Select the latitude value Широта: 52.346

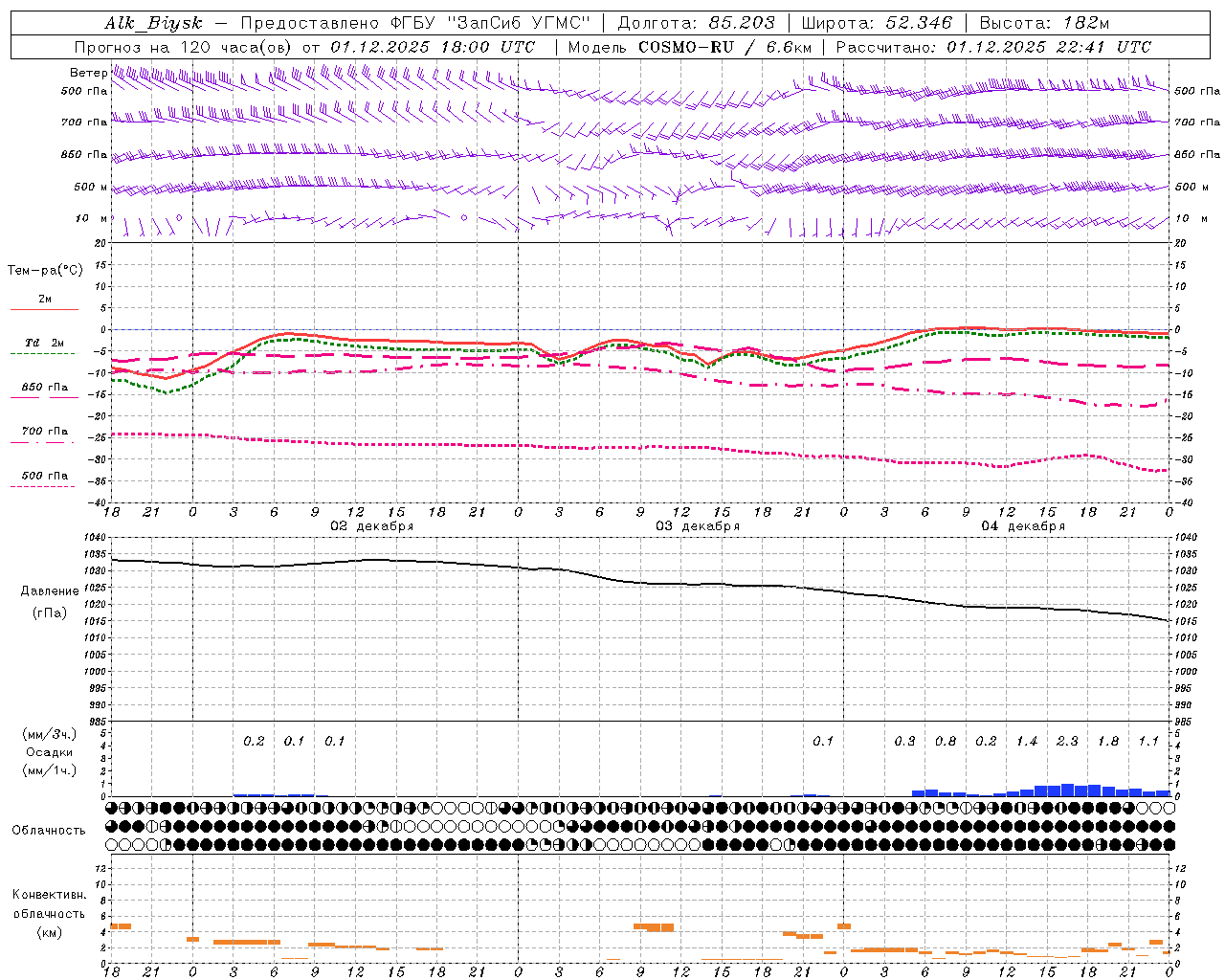877,23
